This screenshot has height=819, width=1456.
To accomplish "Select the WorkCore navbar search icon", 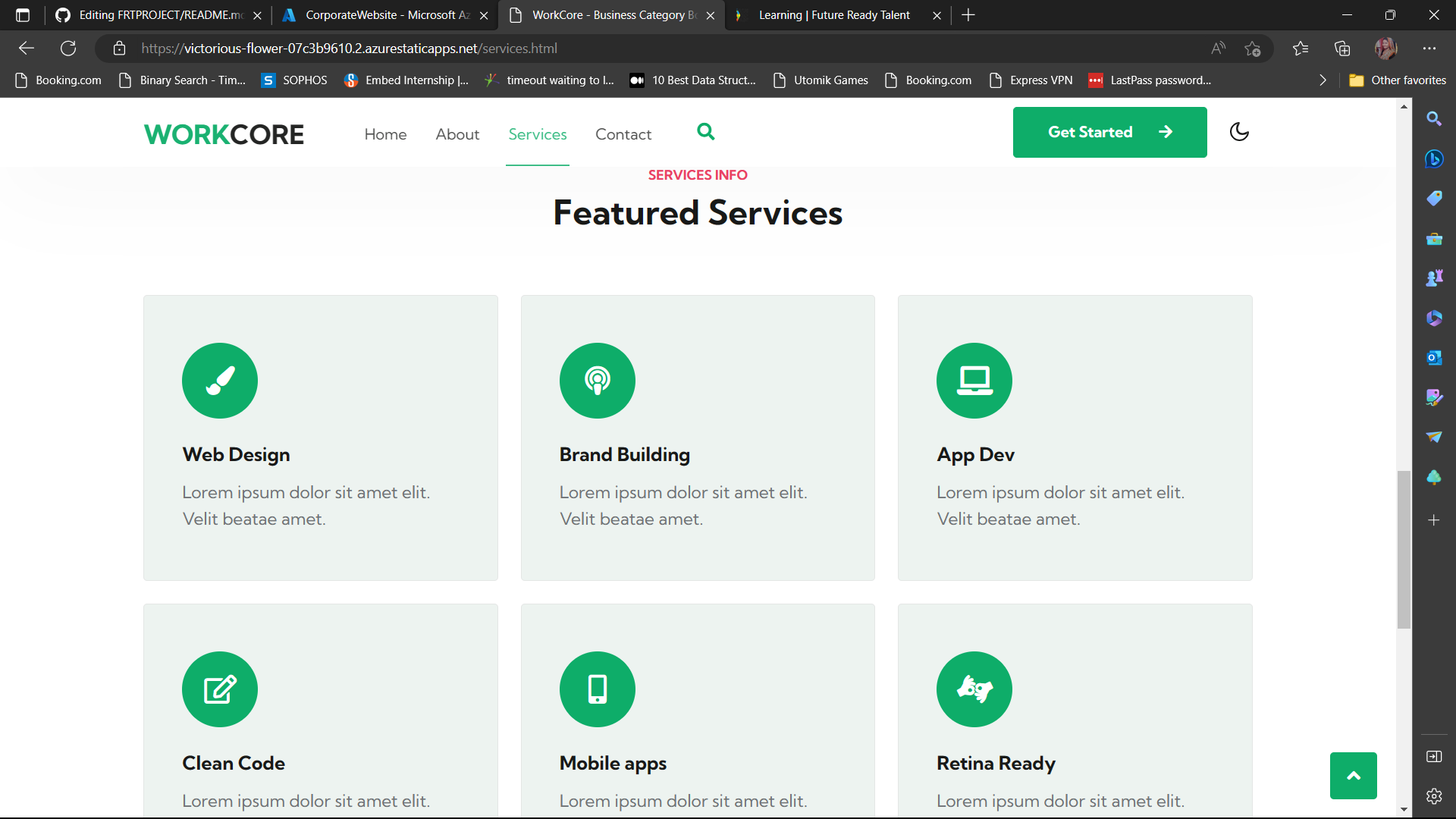I will (x=706, y=132).
